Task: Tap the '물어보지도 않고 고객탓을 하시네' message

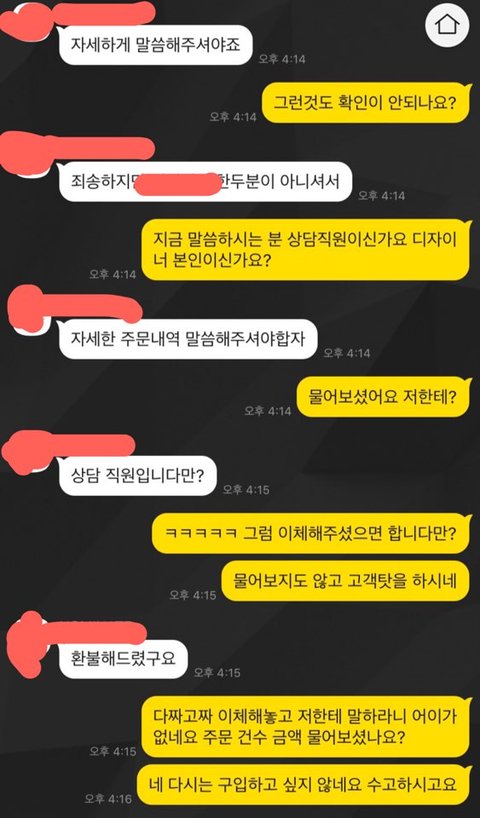Action: click(346, 581)
